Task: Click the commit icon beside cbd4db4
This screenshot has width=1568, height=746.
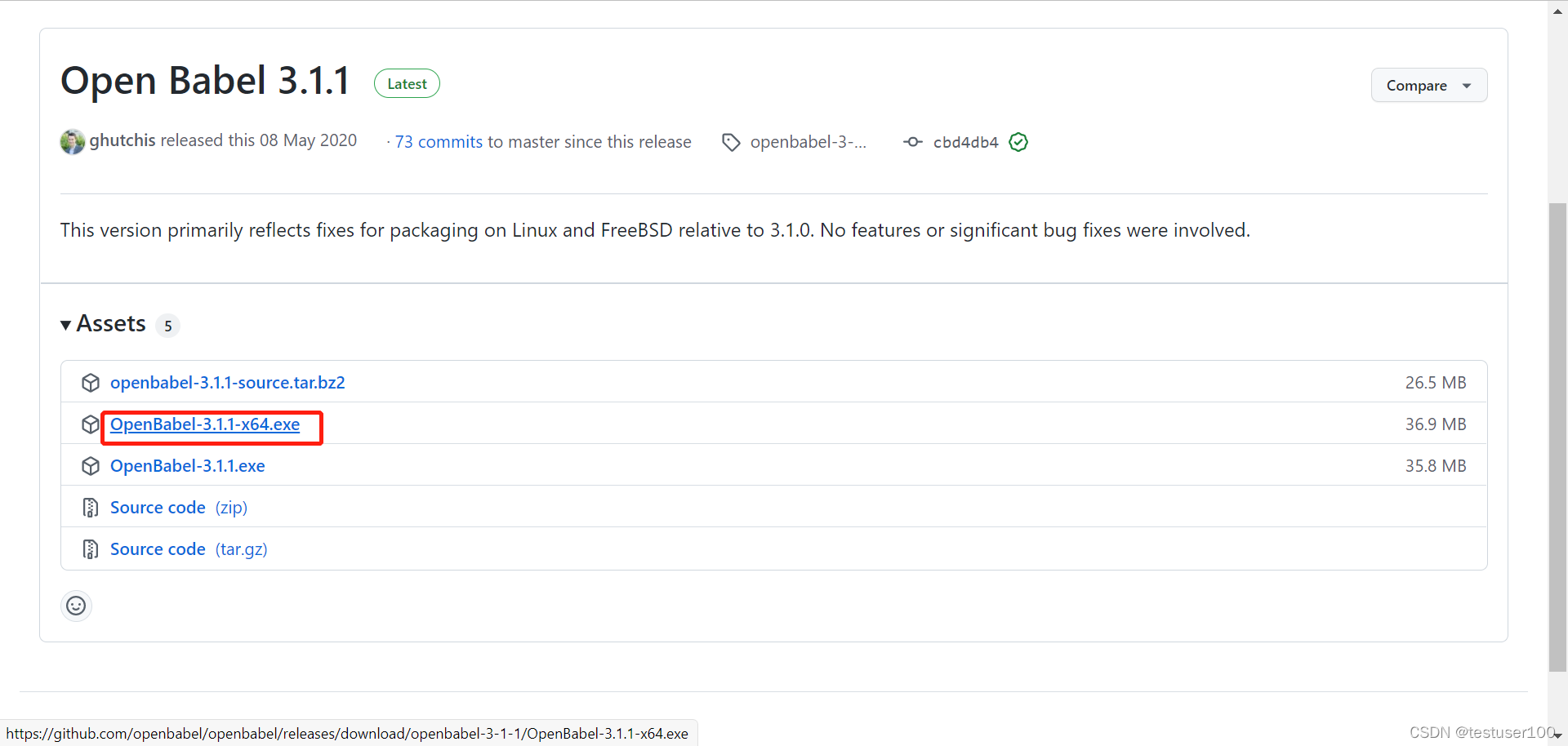Action: pos(912,142)
